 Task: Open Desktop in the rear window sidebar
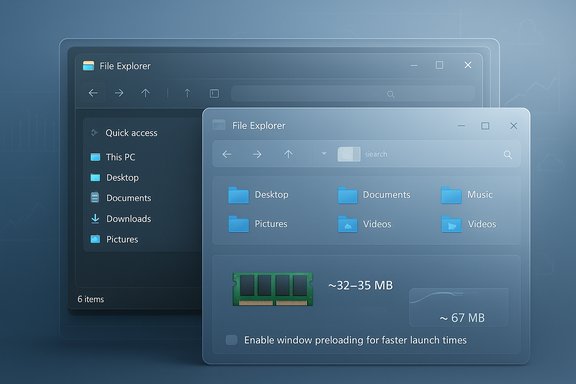(122, 178)
